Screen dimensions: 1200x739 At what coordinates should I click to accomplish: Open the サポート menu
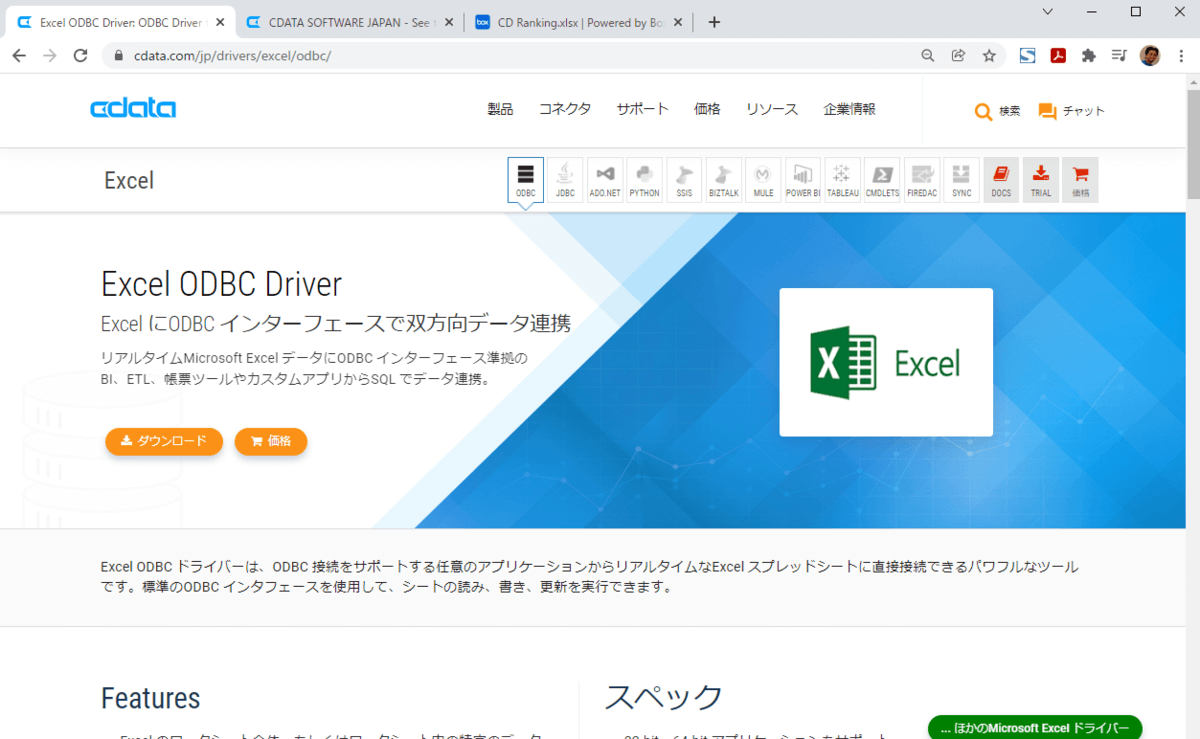coord(642,109)
